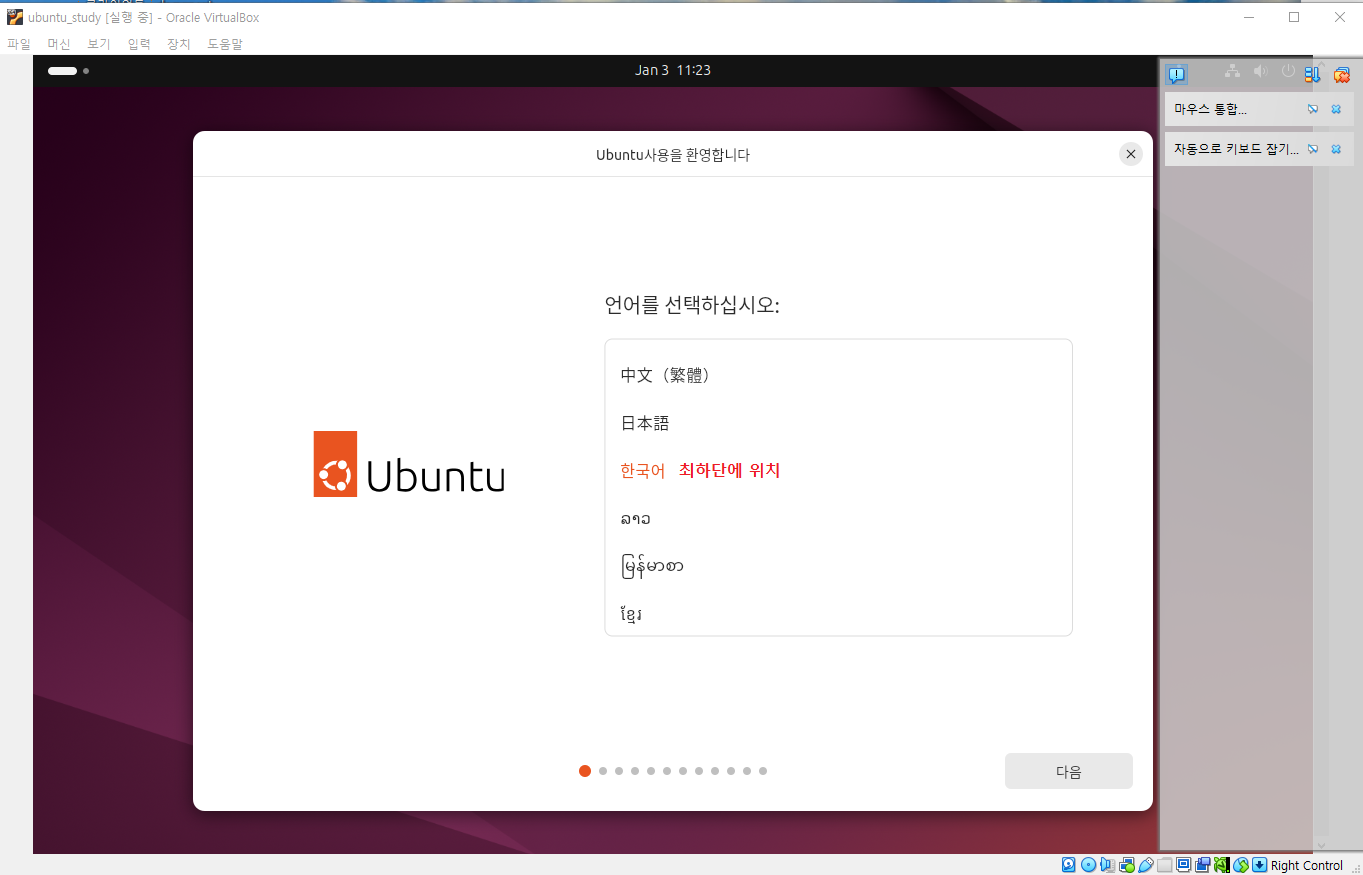This screenshot has width=1363, height=875.
Task: Maximize the VirtualBox window
Action: 1294,17
